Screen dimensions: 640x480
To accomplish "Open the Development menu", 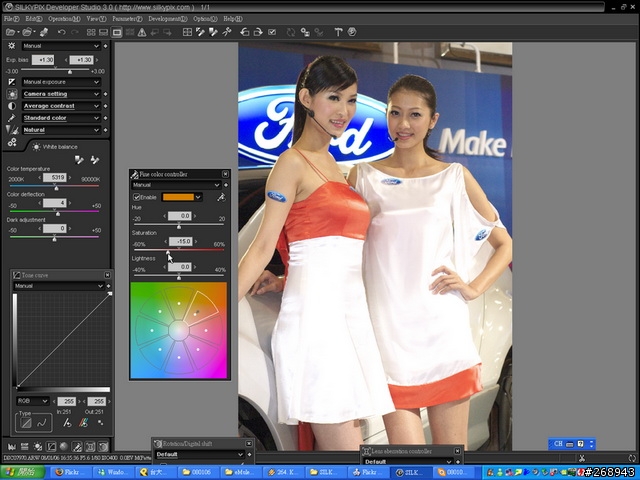I will [168, 19].
